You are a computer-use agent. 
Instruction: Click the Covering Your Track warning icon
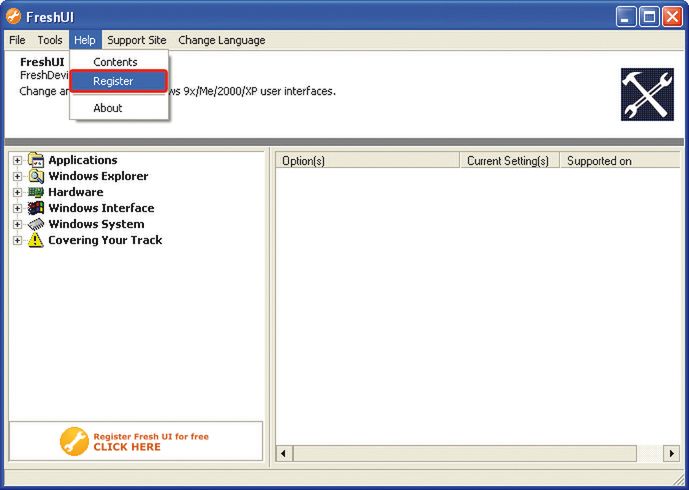[36, 240]
